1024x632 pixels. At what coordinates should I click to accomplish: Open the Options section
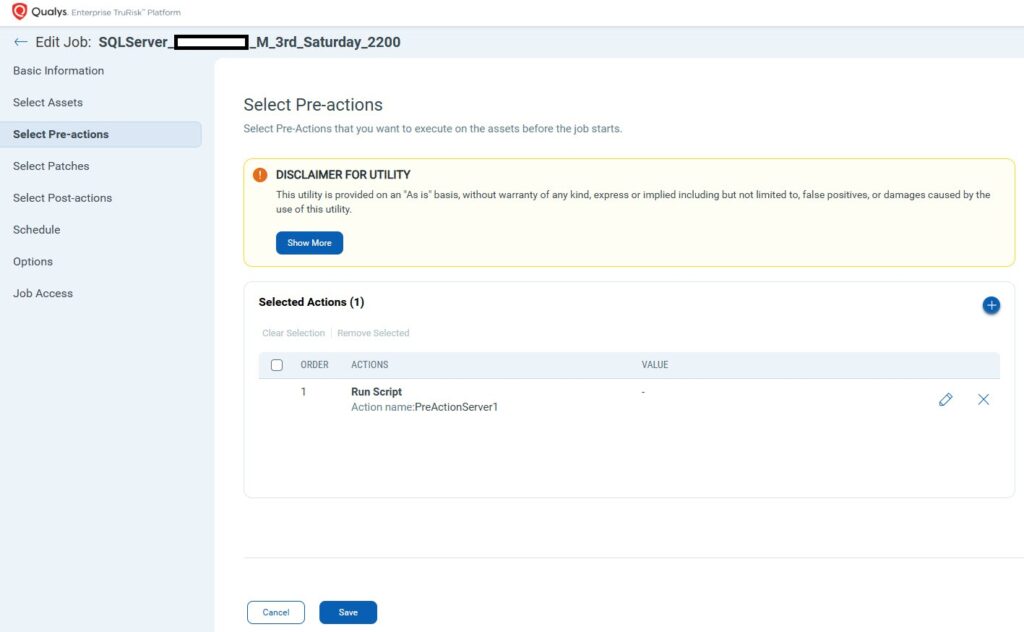(33, 262)
